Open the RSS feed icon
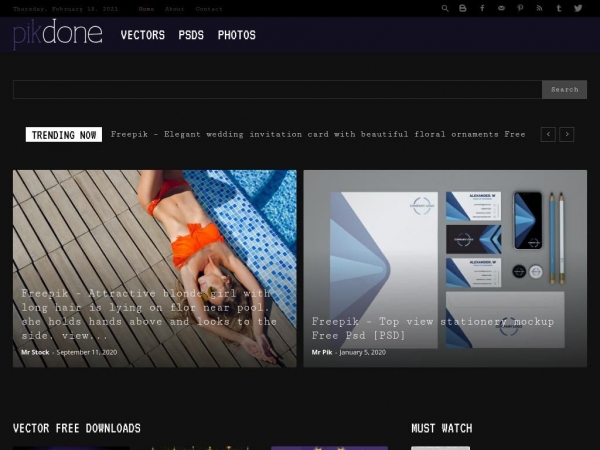The image size is (600, 450). (540, 8)
